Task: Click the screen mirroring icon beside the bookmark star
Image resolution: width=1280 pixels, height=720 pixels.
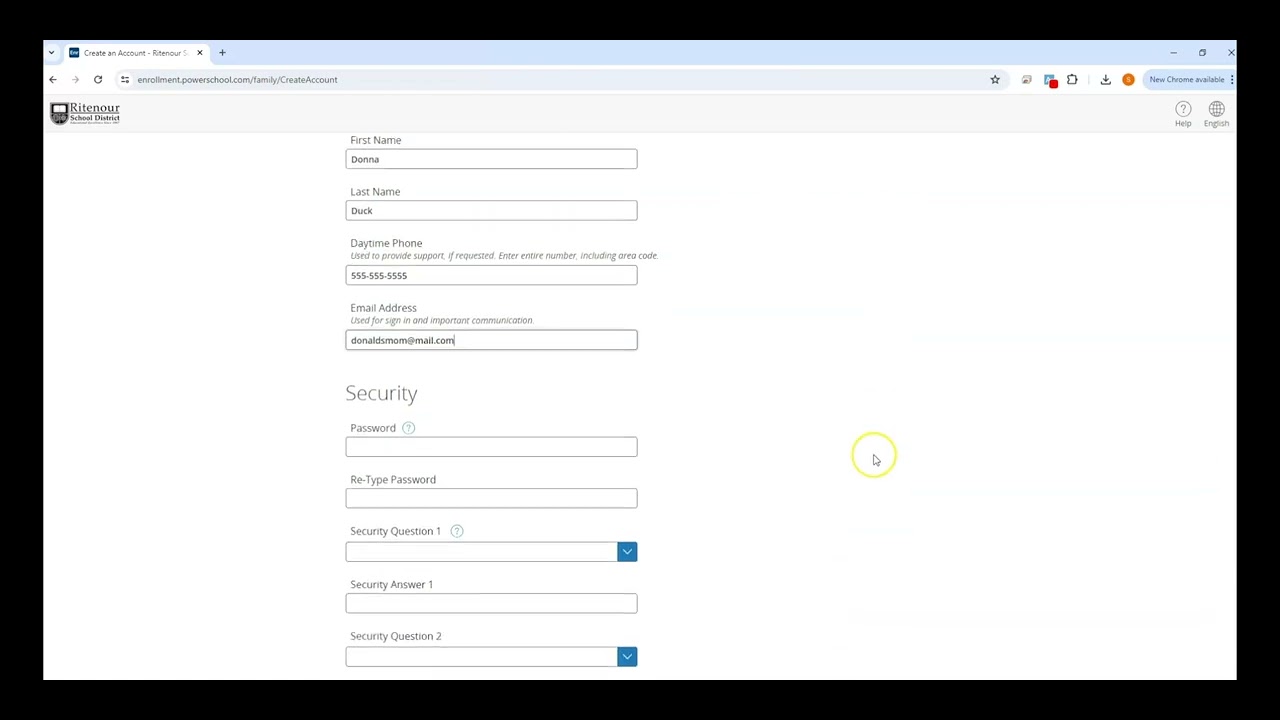Action: tap(1026, 80)
